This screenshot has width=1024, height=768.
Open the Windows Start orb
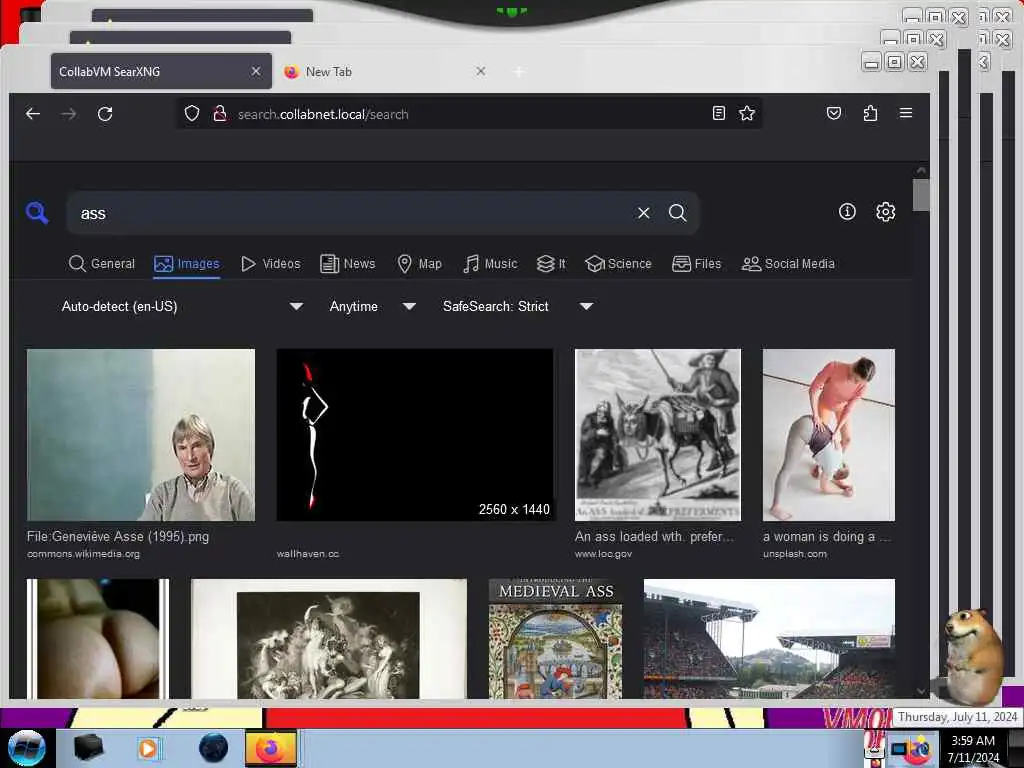pyautogui.click(x=26, y=748)
